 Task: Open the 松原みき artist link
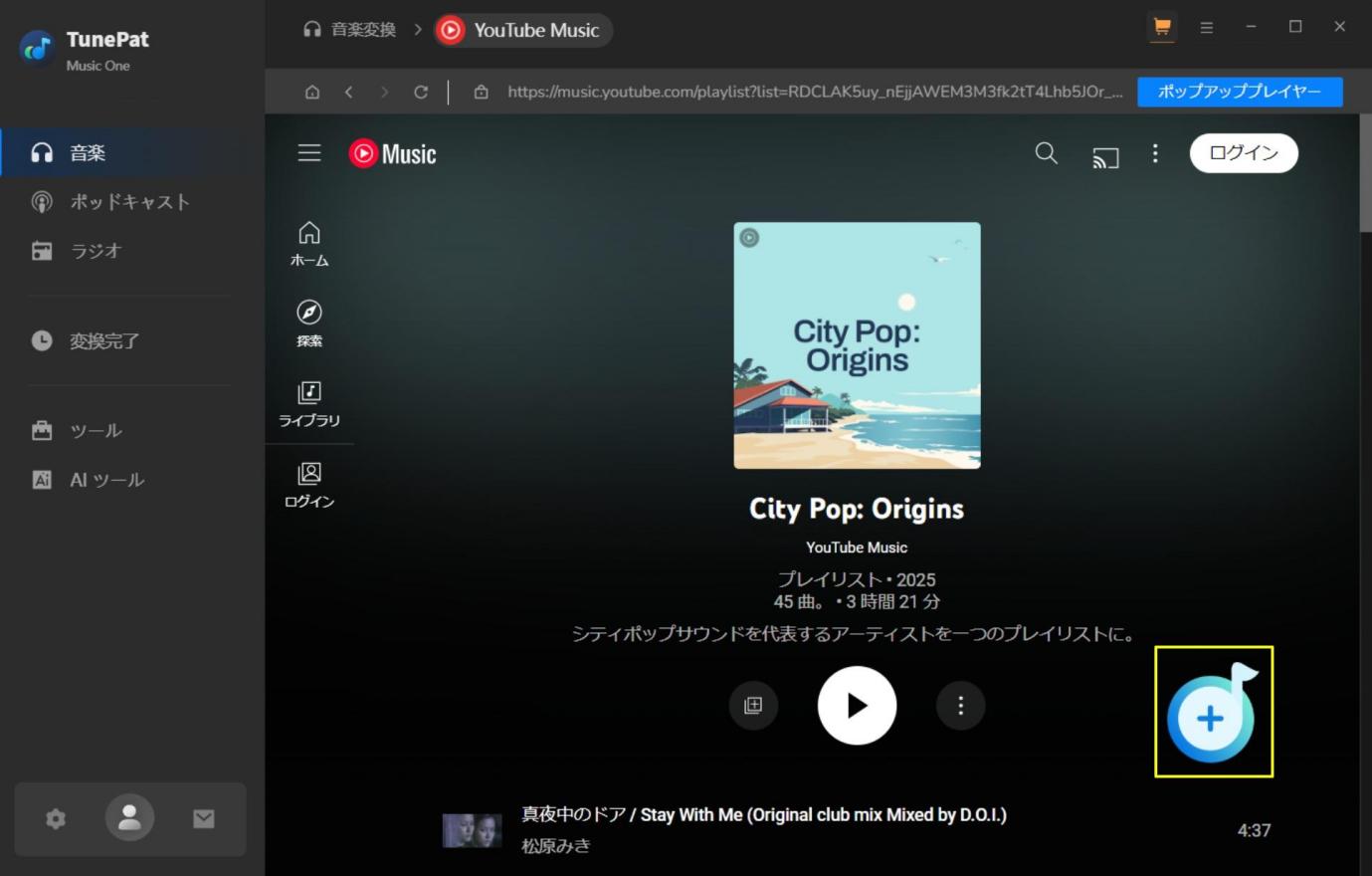click(x=556, y=846)
